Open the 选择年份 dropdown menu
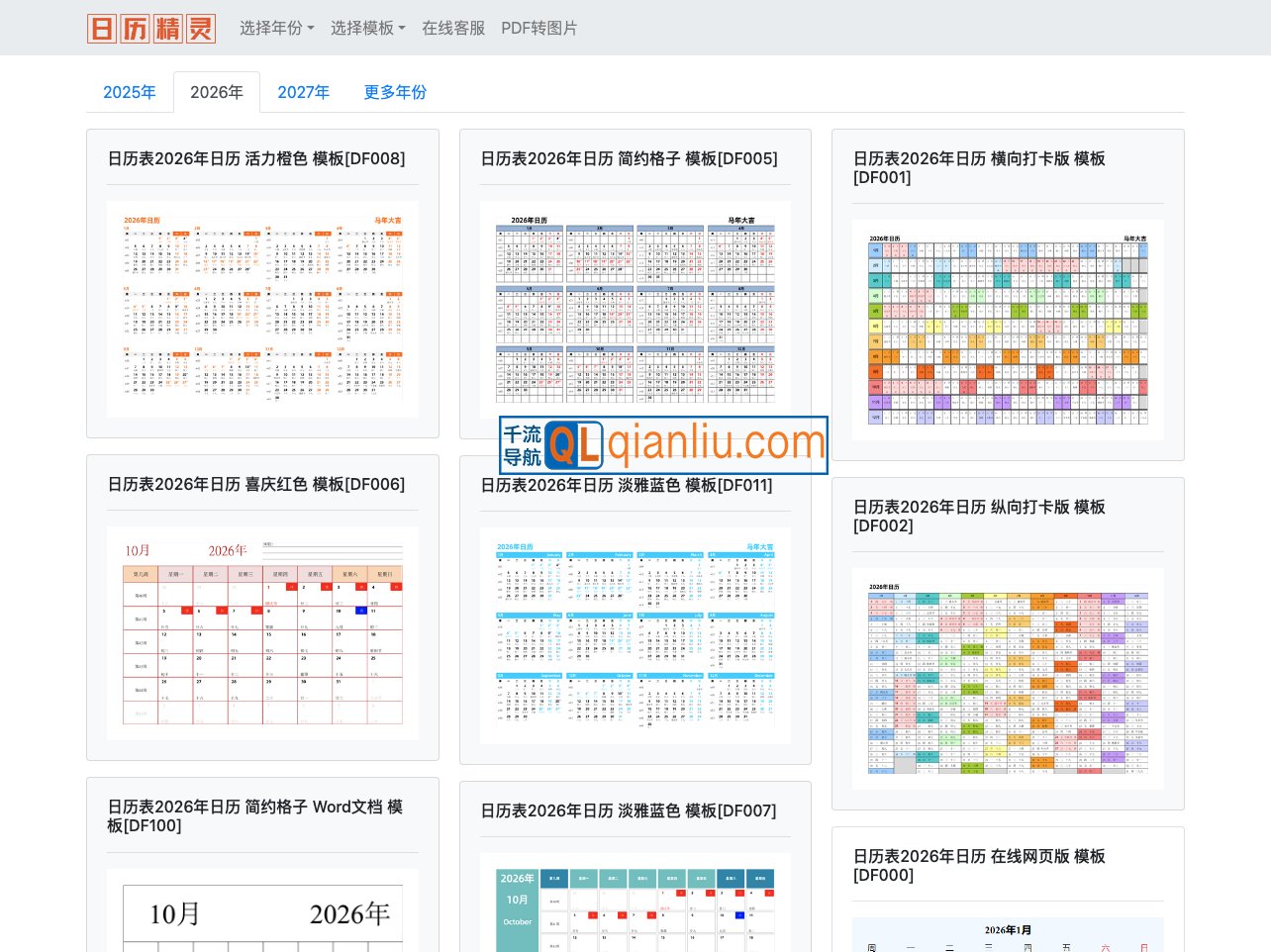 pyautogui.click(x=276, y=28)
